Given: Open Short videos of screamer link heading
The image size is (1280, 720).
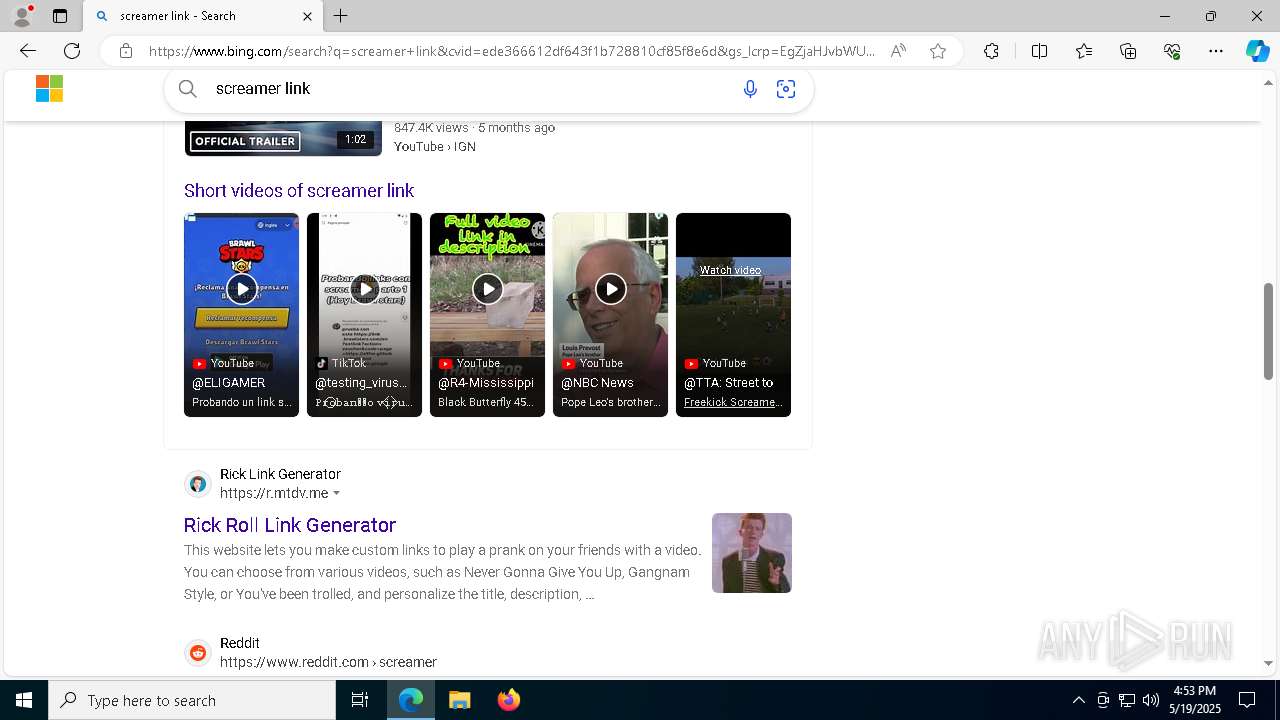Looking at the screenshot, I should (298, 190).
